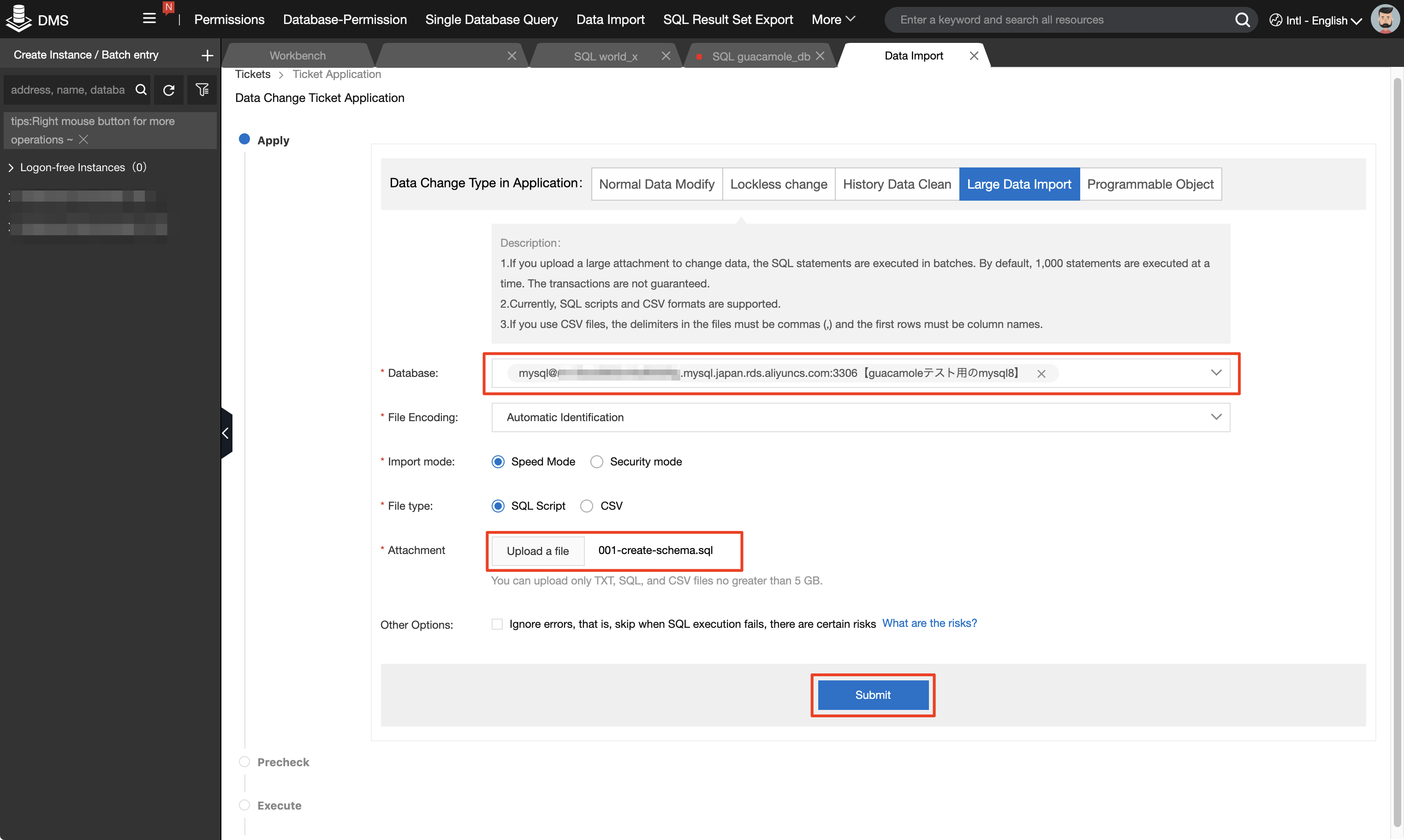
Task: Select Security mode import mode
Action: click(596, 462)
